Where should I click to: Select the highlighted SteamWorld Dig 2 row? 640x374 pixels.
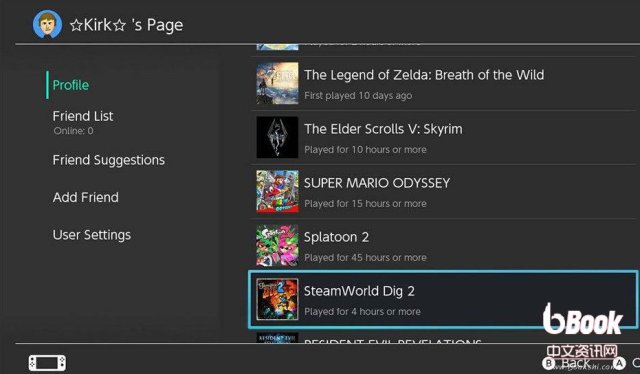[x=443, y=299]
